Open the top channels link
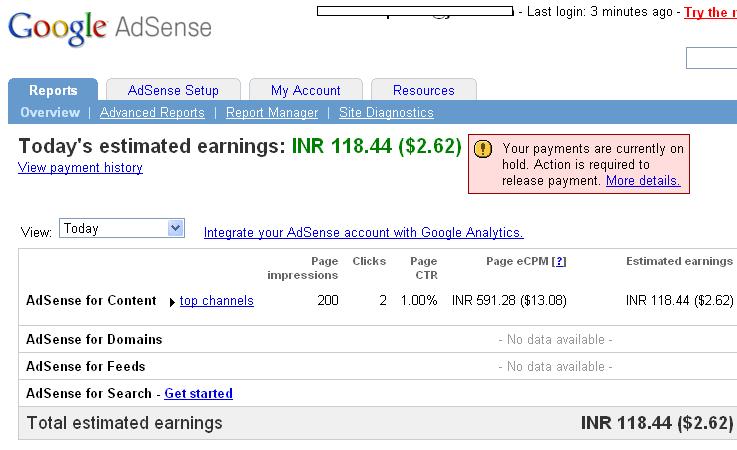Viewport: 737px width, 450px height. [x=216, y=300]
